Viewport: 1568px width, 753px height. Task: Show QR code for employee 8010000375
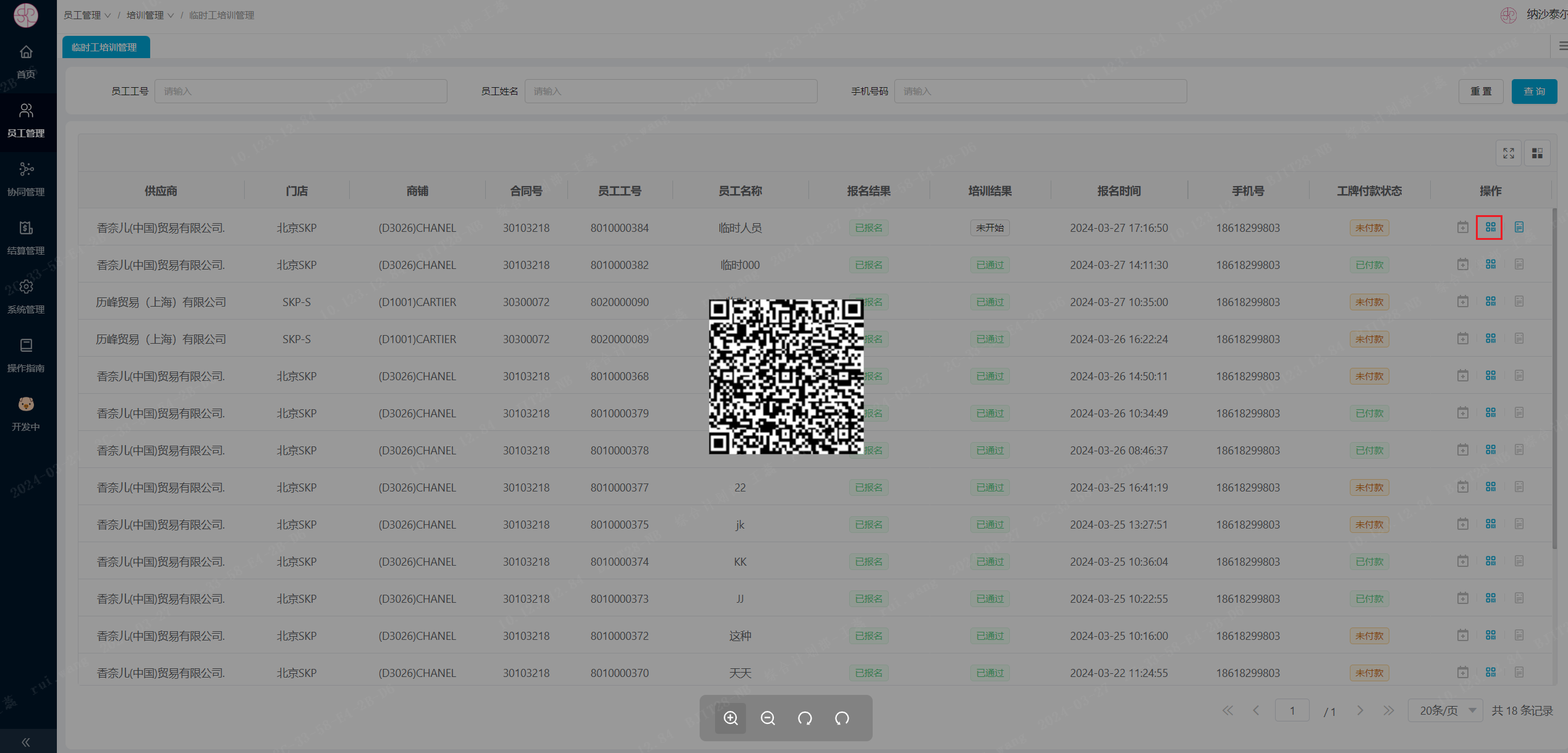click(1490, 524)
